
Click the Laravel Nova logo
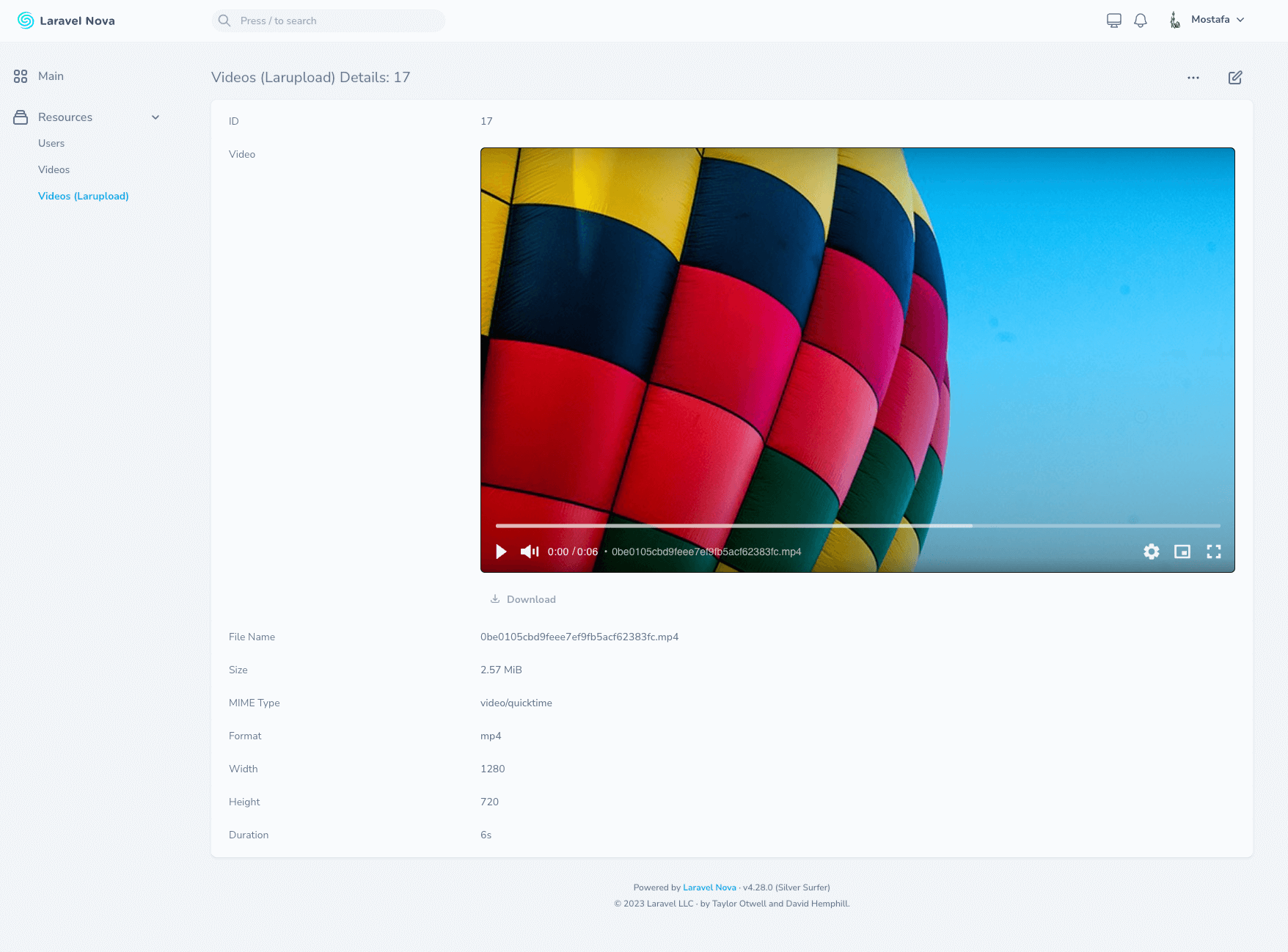coord(66,21)
